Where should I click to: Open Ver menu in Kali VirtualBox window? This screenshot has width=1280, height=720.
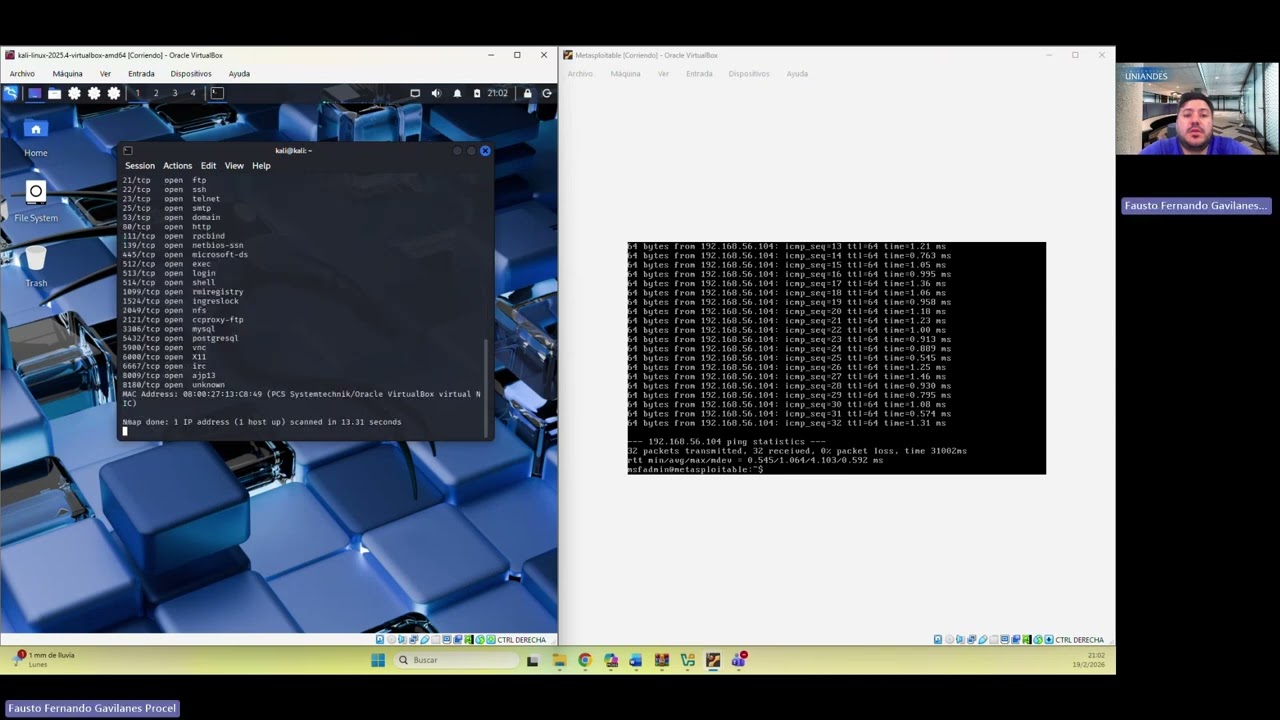105,74
